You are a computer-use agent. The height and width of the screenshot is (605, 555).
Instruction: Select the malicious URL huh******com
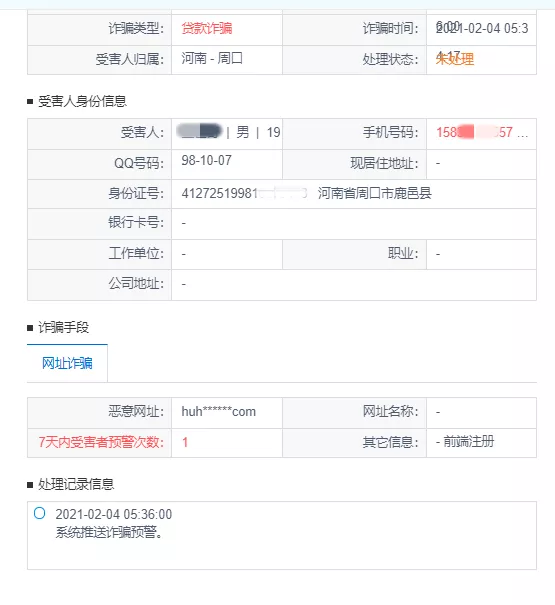(218, 412)
